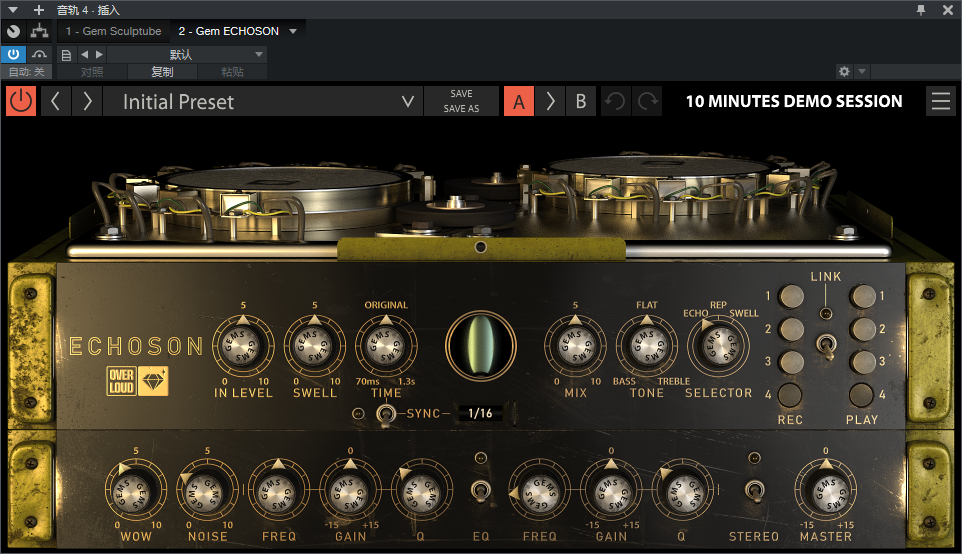Viewport: 962px width, 554px height.
Task: Click the green magic eye level indicator
Action: tap(480, 346)
